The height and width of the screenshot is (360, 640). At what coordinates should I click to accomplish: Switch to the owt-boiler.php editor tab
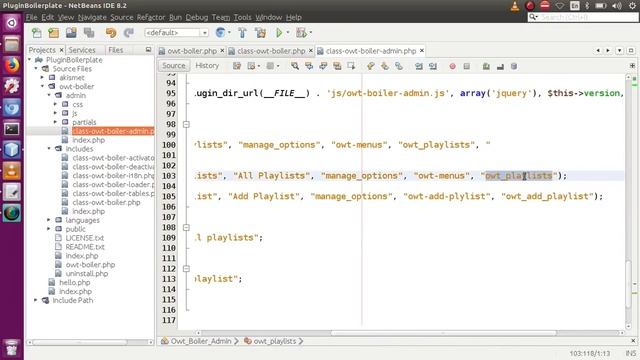192,51
